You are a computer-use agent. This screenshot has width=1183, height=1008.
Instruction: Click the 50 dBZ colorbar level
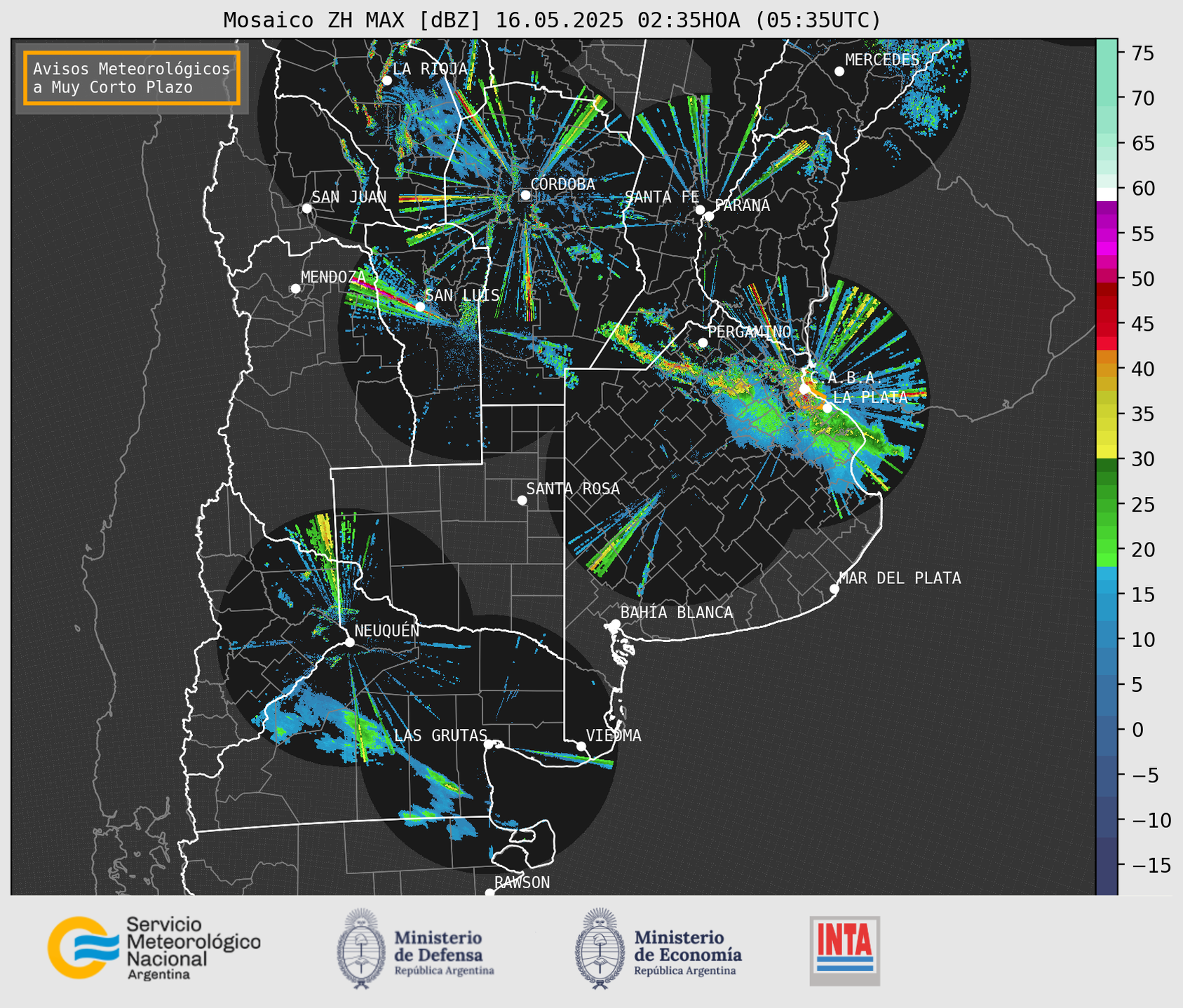coord(1142,279)
